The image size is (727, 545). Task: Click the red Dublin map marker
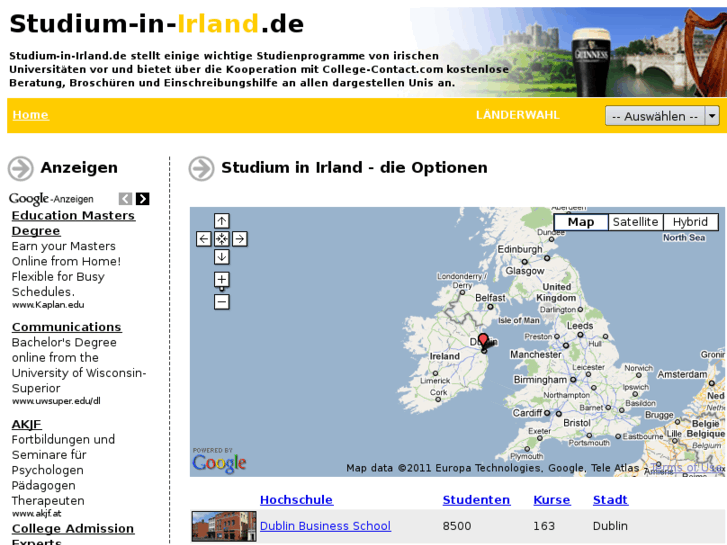coord(483,341)
